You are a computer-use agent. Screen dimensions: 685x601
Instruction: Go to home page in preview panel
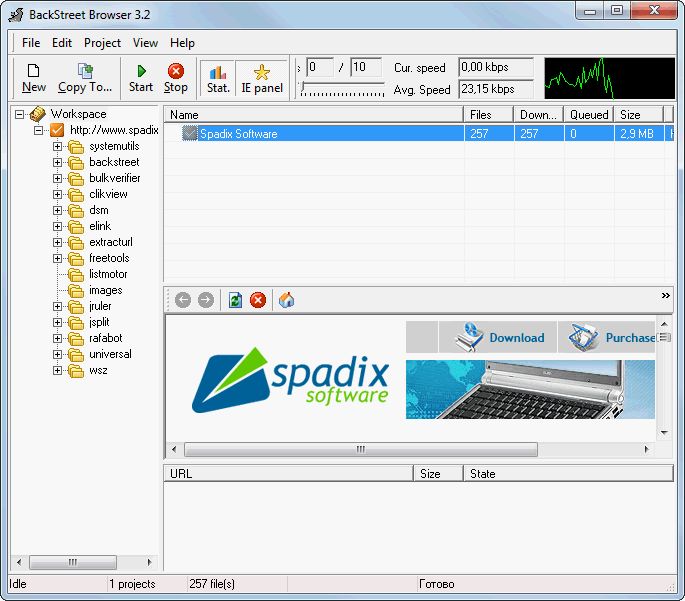286,300
